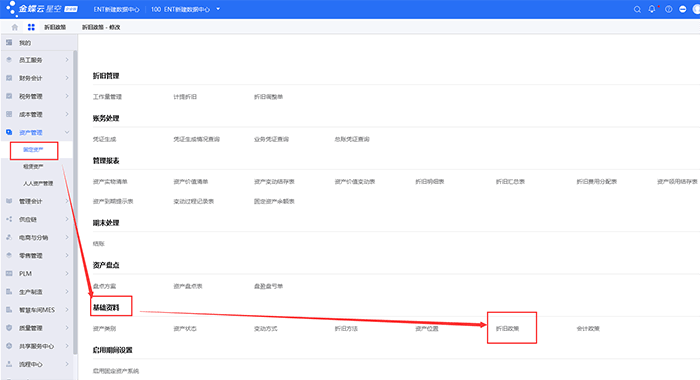Click the 流程中心 sidebar icon
This screenshot has width=700, height=380.
[9, 364]
